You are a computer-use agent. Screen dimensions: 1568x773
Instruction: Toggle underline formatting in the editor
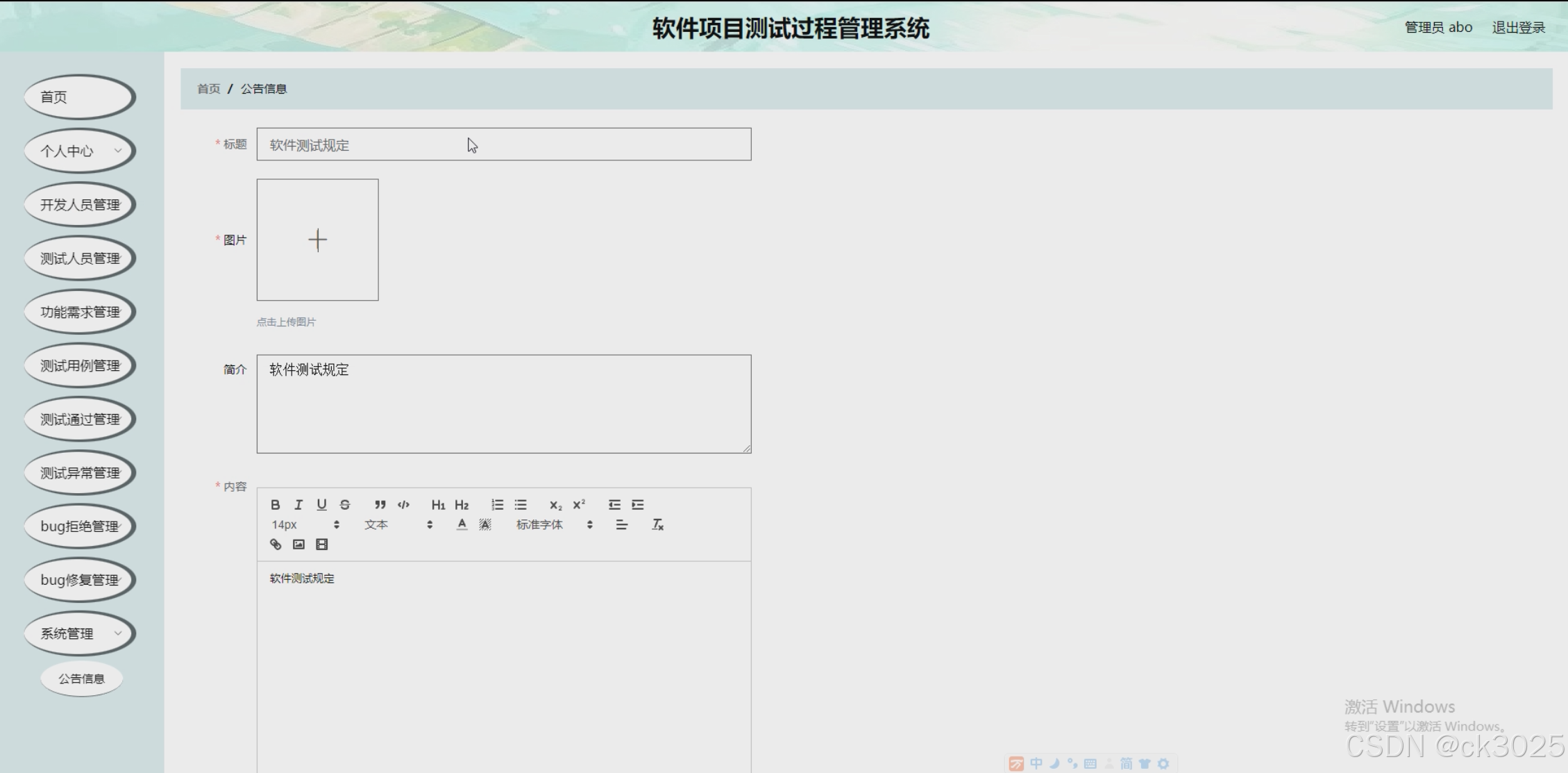point(321,505)
